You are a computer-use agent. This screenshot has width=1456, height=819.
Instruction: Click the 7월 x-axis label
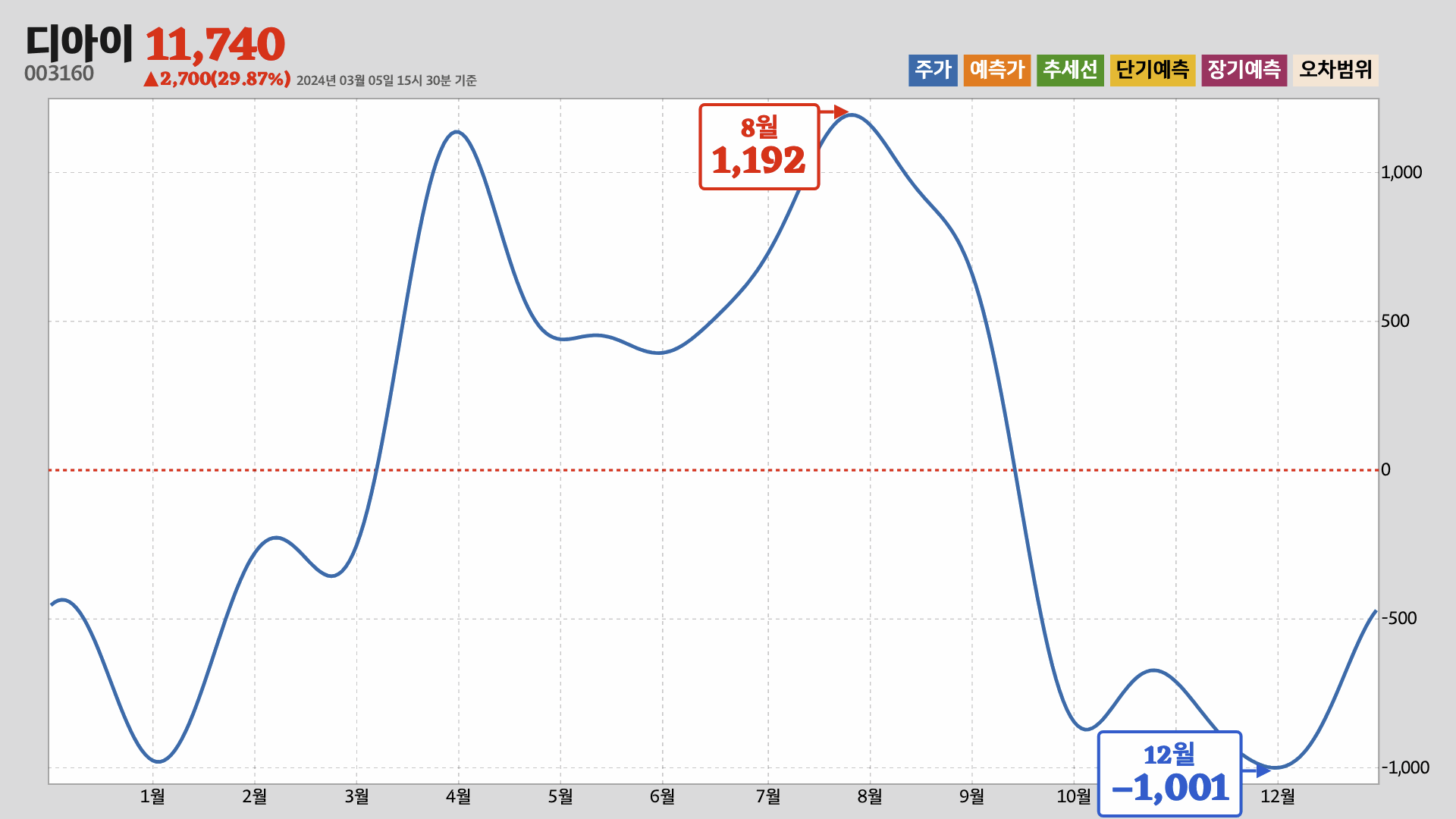pyautogui.click(x=768, y=796)
